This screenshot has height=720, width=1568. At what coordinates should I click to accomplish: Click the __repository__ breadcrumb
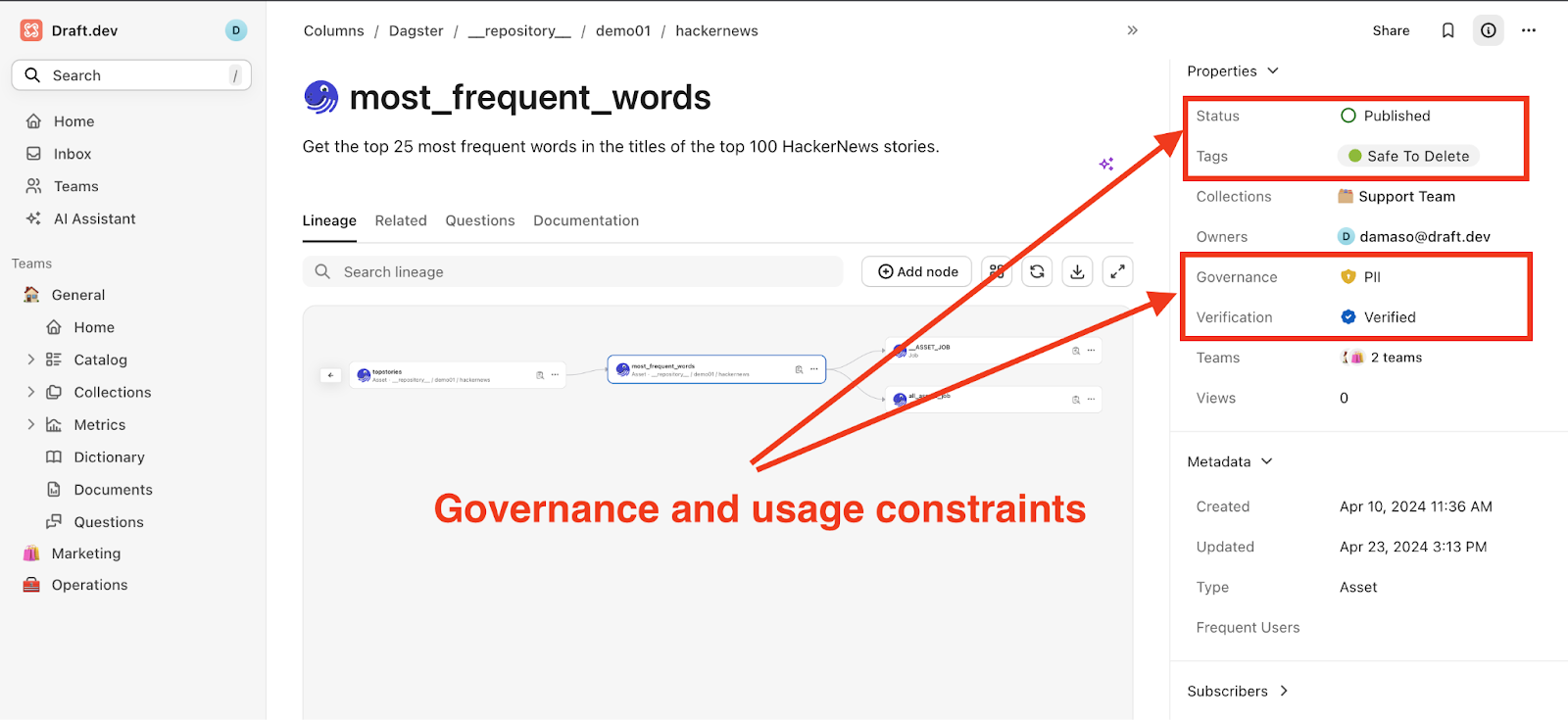(519, 30)
